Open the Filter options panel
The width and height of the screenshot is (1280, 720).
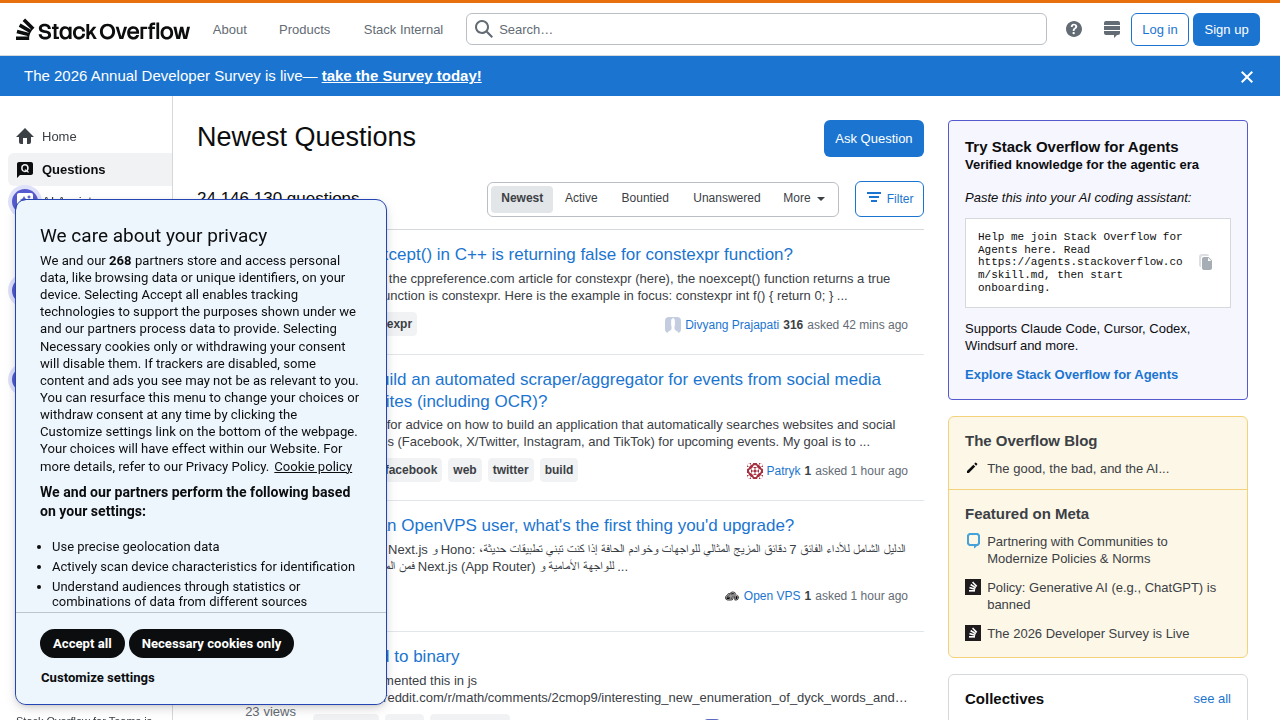(x=889, y=199)
